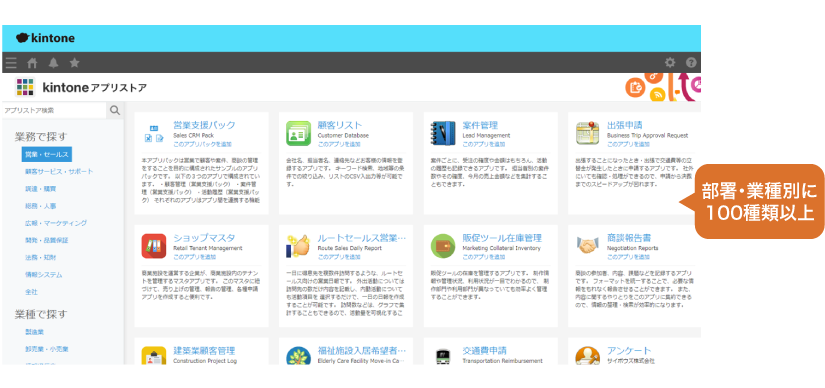Image resolution: width=825 pixels, height=388 pixels.
Task: Open the help question mark icon
Action: (691, 63)
